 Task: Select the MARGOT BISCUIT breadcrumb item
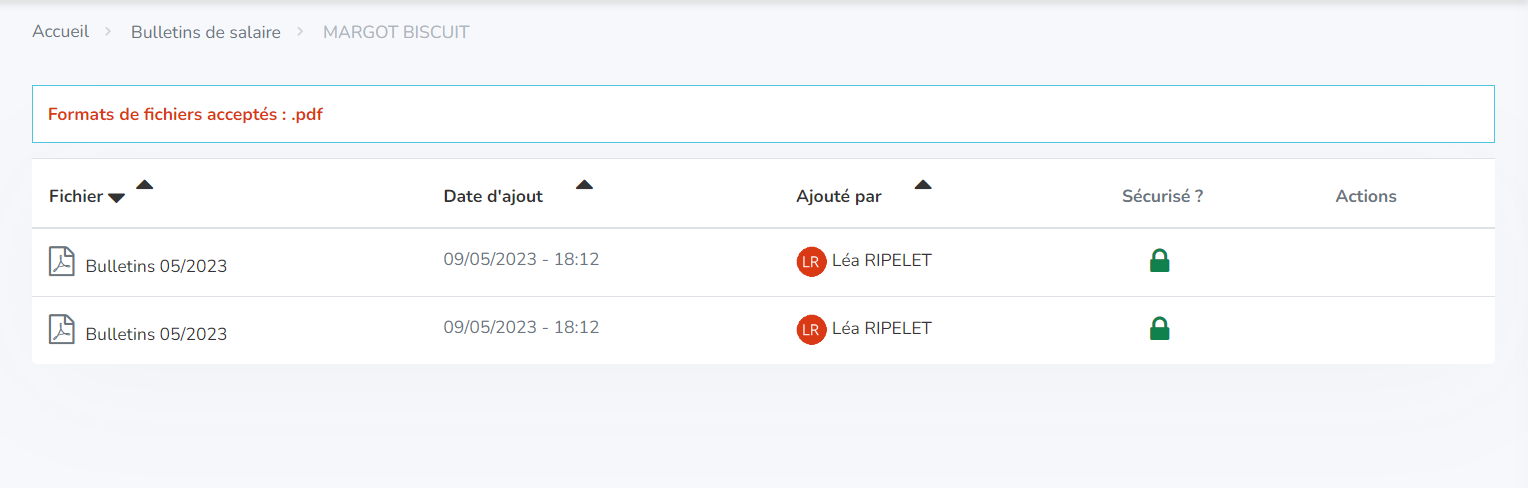[396, 32]
